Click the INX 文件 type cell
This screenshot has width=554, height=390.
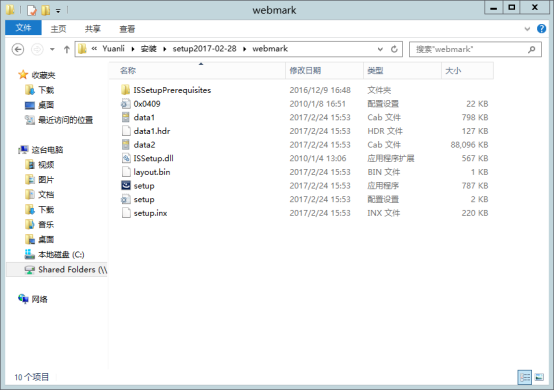(383, 213)
